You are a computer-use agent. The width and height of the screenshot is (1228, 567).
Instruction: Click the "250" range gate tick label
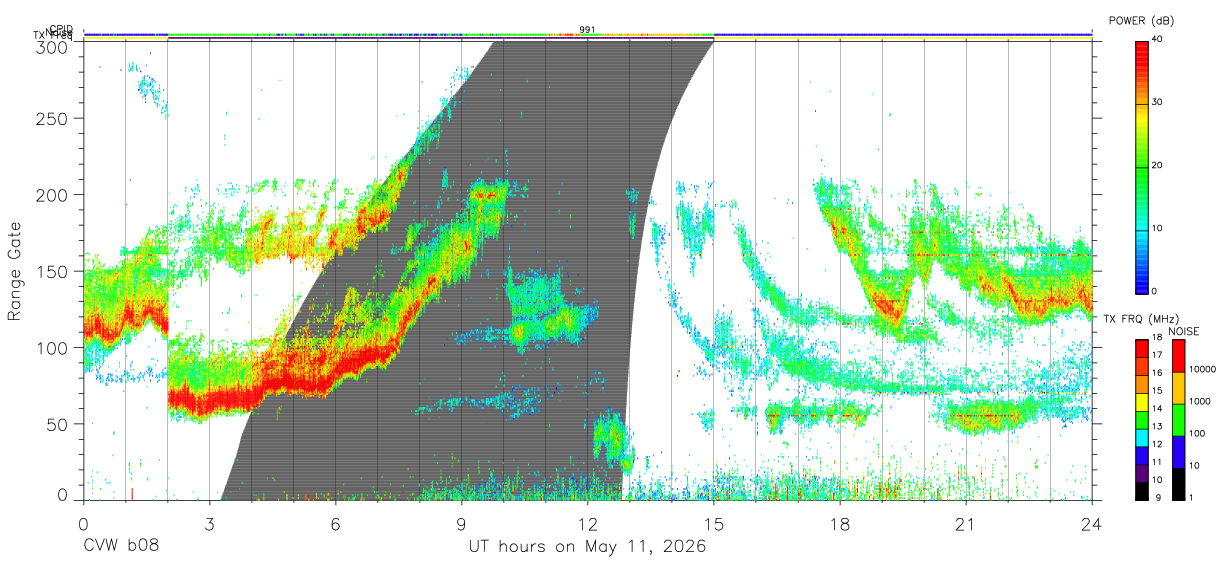[x=50, y=118]
